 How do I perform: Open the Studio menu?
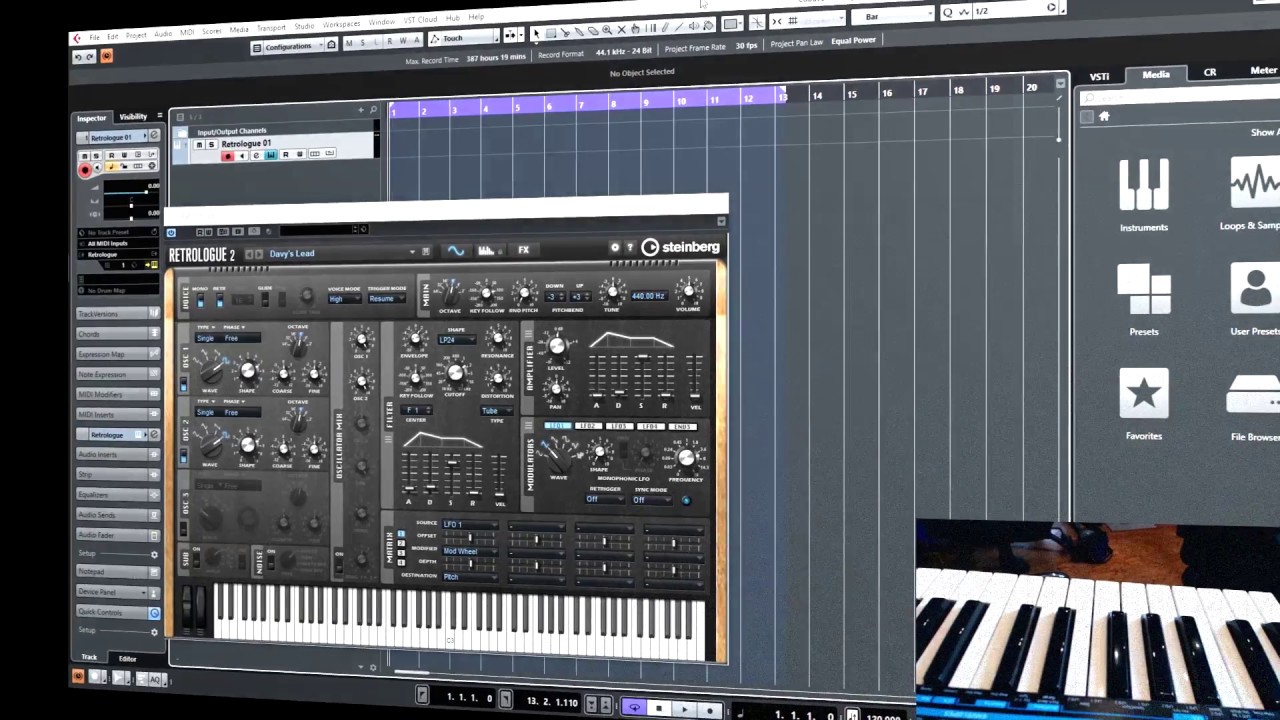[x=304, y=26]
